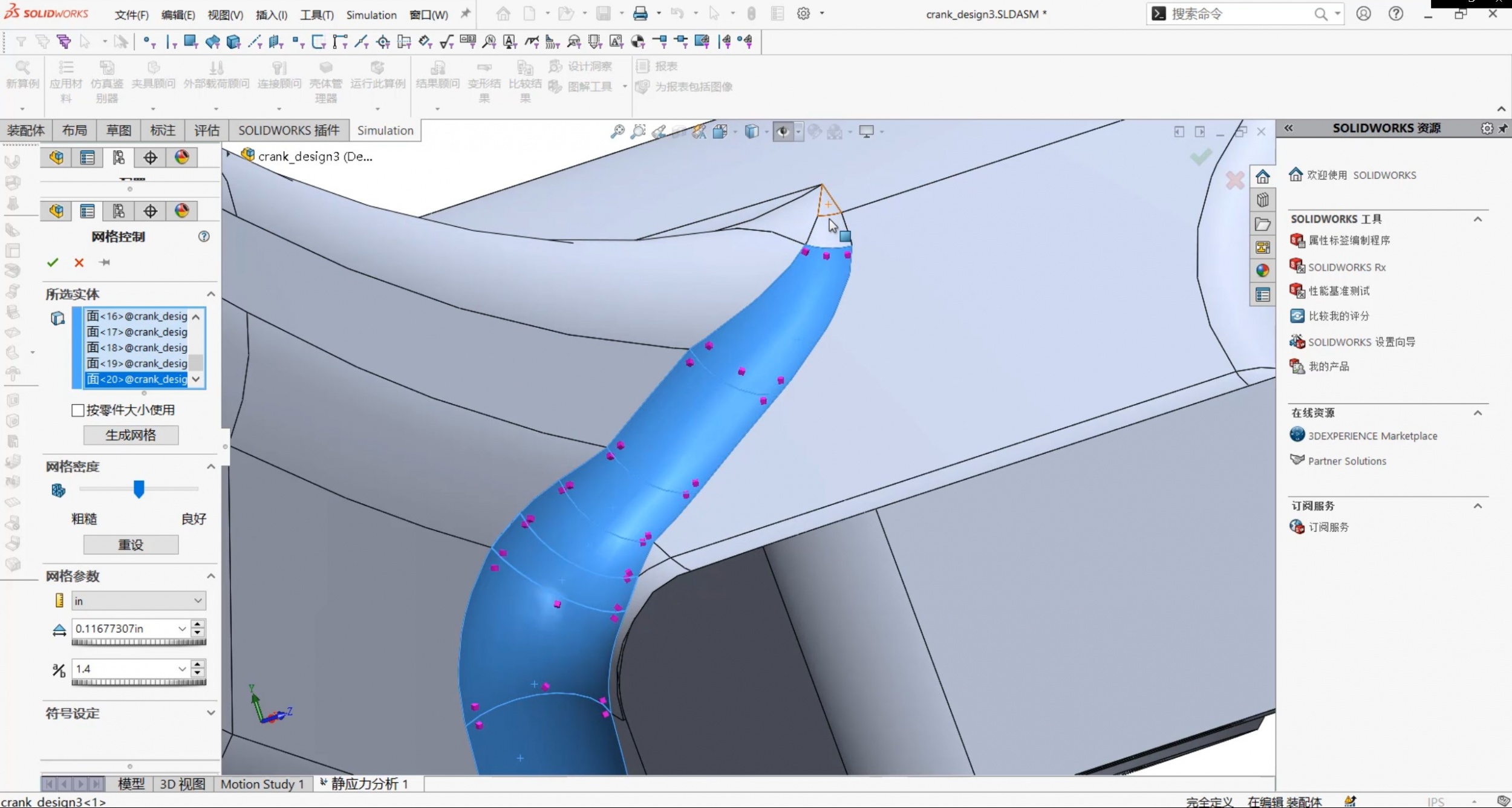Open the unit dropdown showing in
Viewport: 1512px width, 808px height.
coord(138,601)
